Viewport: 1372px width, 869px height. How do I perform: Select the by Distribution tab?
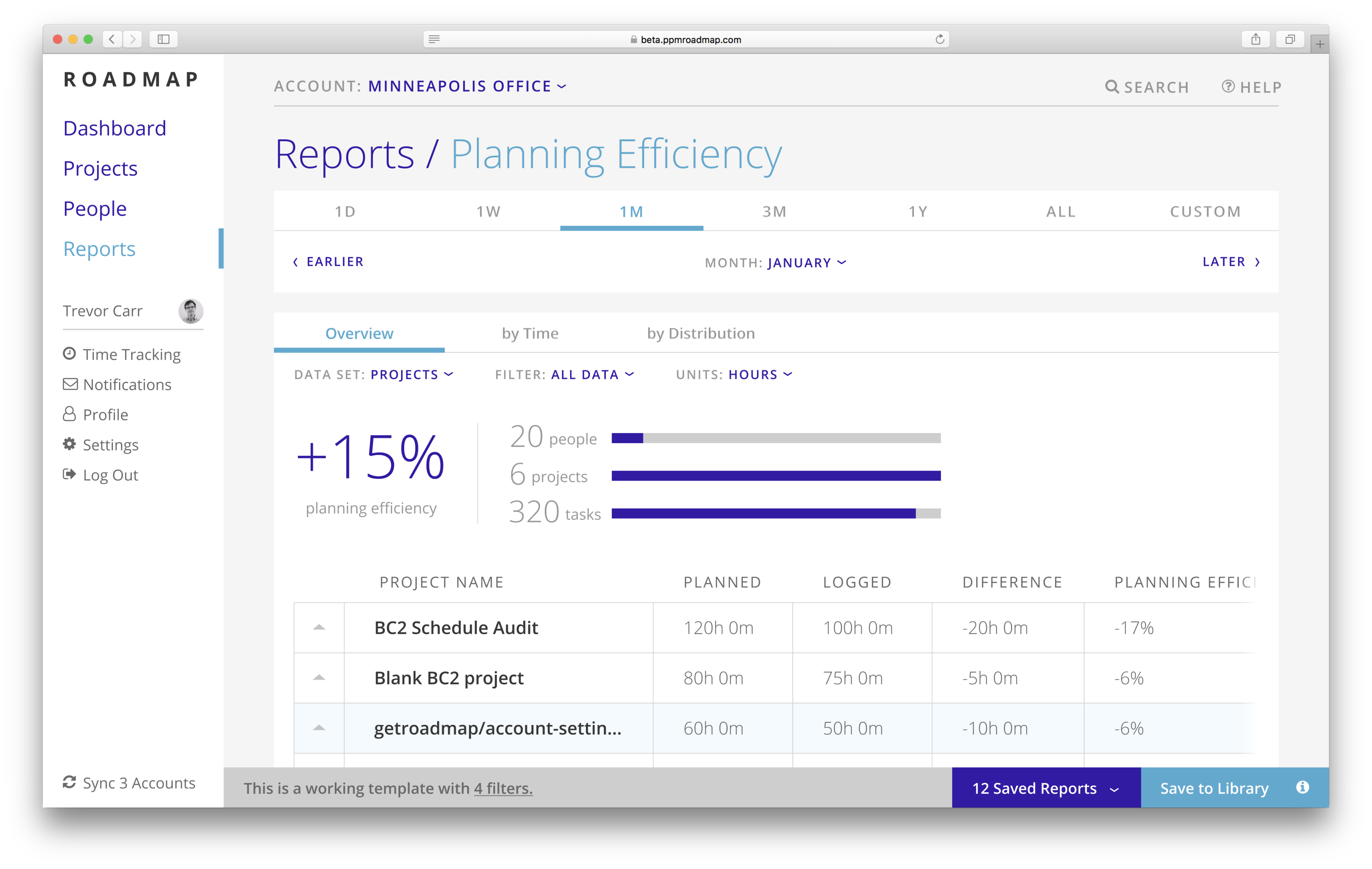click(x=700, y=333)
